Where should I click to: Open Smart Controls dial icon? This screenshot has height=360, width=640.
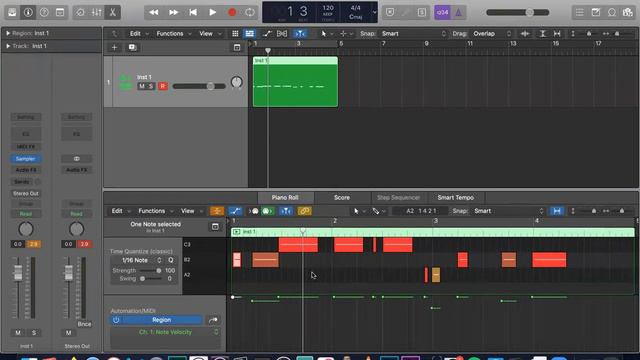(x=80, y=12)
